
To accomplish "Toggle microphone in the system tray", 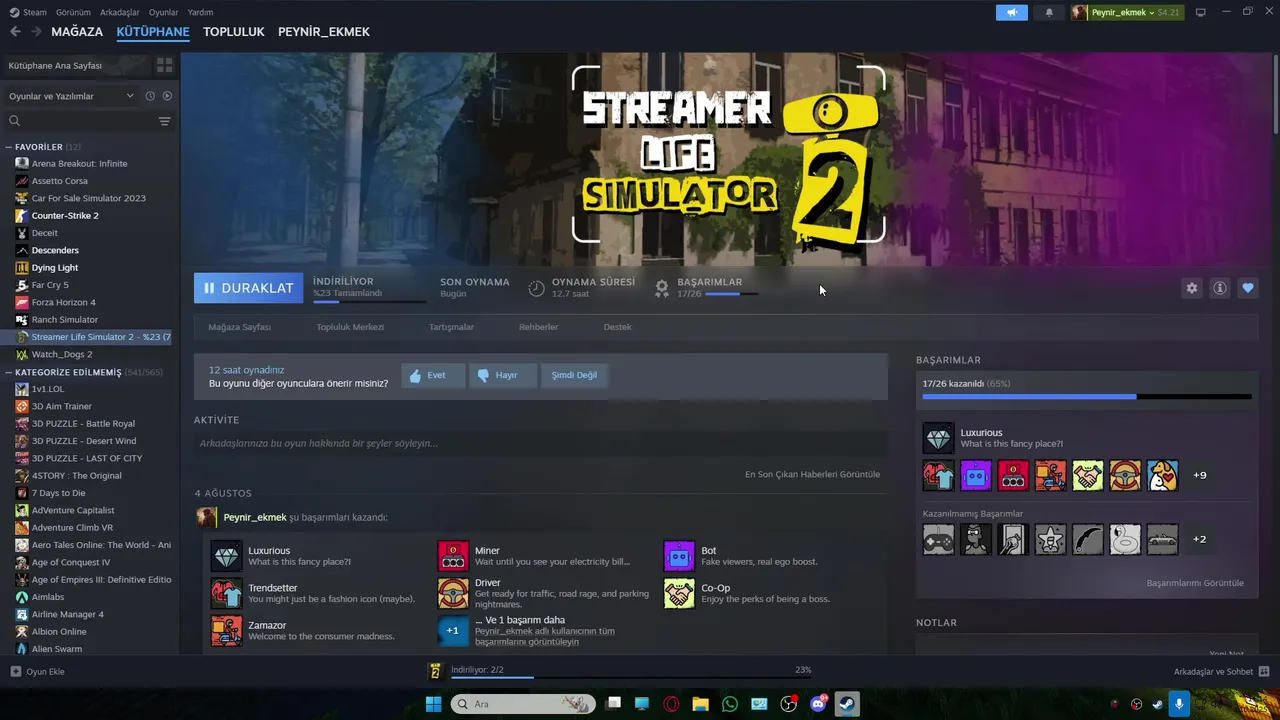I will click(x=1179, y=704).
